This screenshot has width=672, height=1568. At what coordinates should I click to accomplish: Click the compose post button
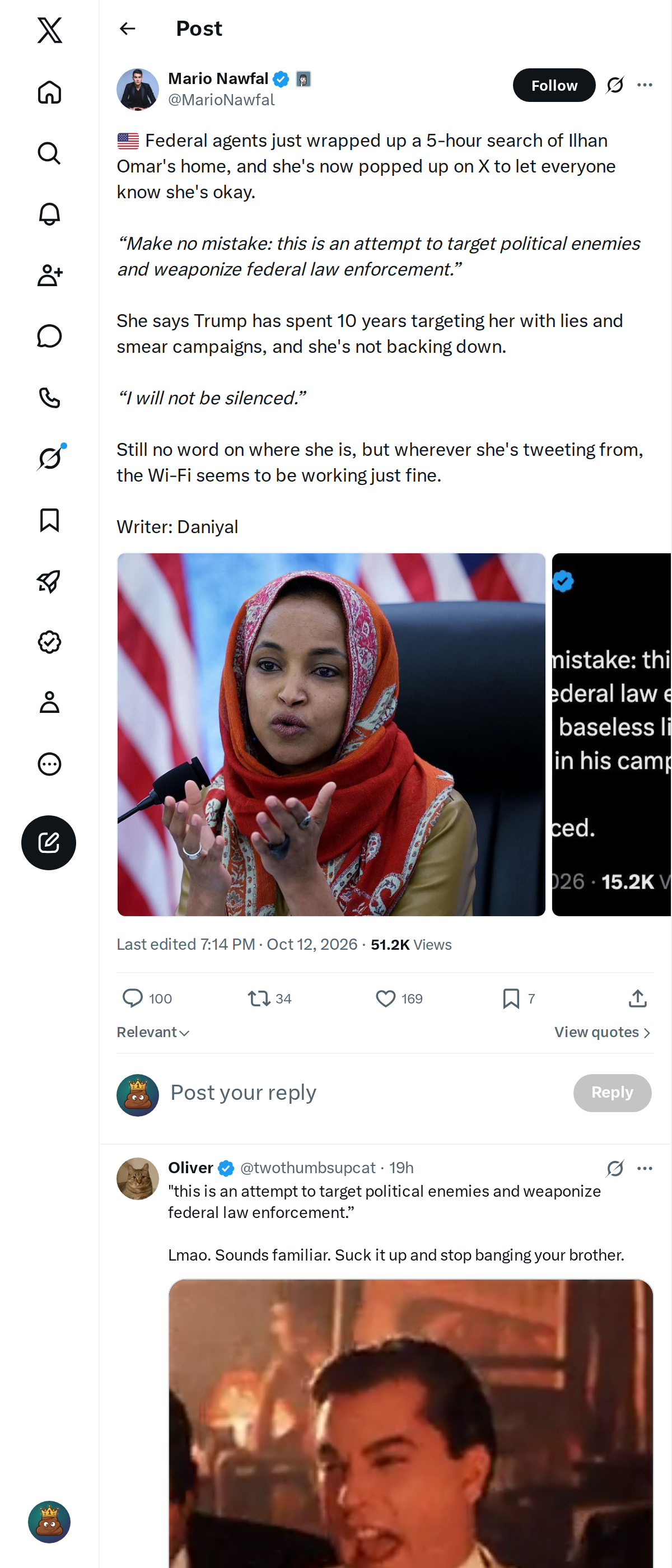click(x=49, y=842)
